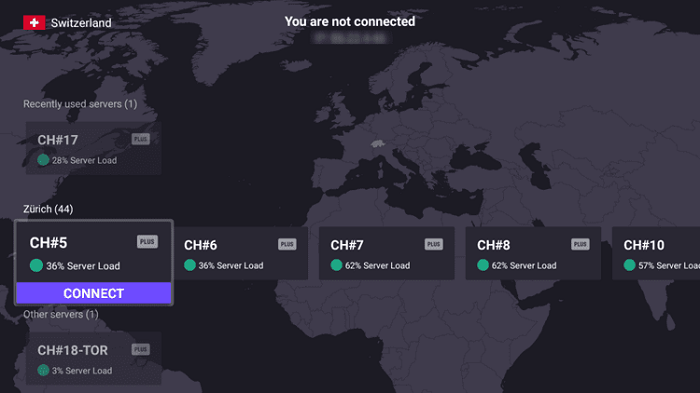Click the Zürich (44) section heading
This screenshot has height=393, width=700.
(48, 209)
